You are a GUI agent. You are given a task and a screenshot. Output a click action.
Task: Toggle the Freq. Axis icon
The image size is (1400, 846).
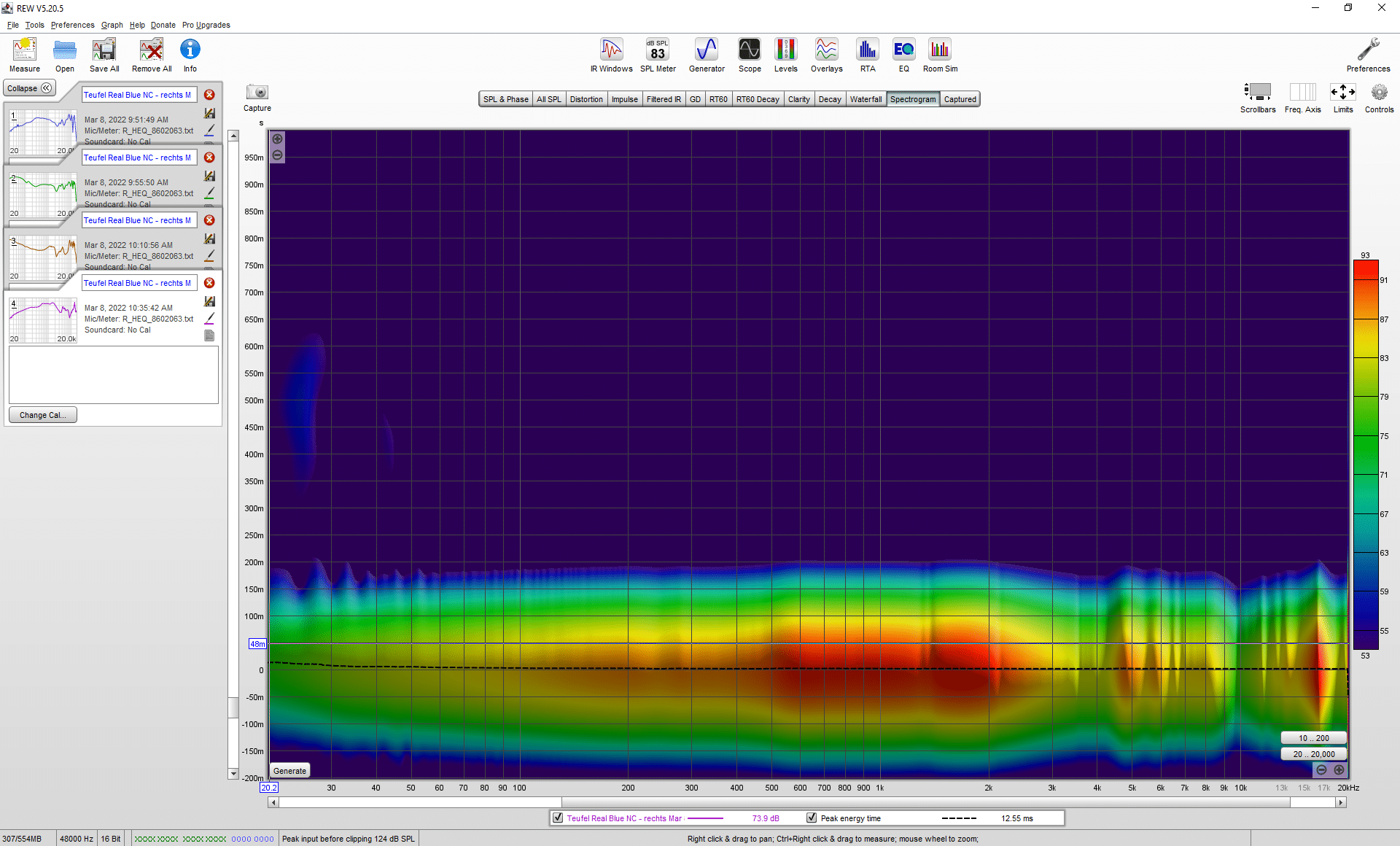(1302, 92)
